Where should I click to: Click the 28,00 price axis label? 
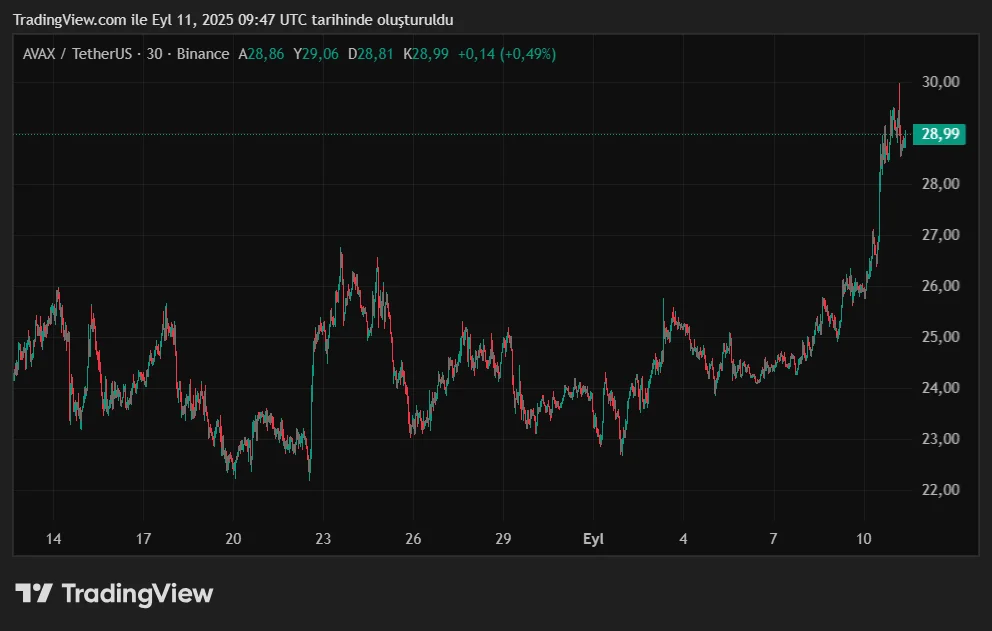(941, 184)
